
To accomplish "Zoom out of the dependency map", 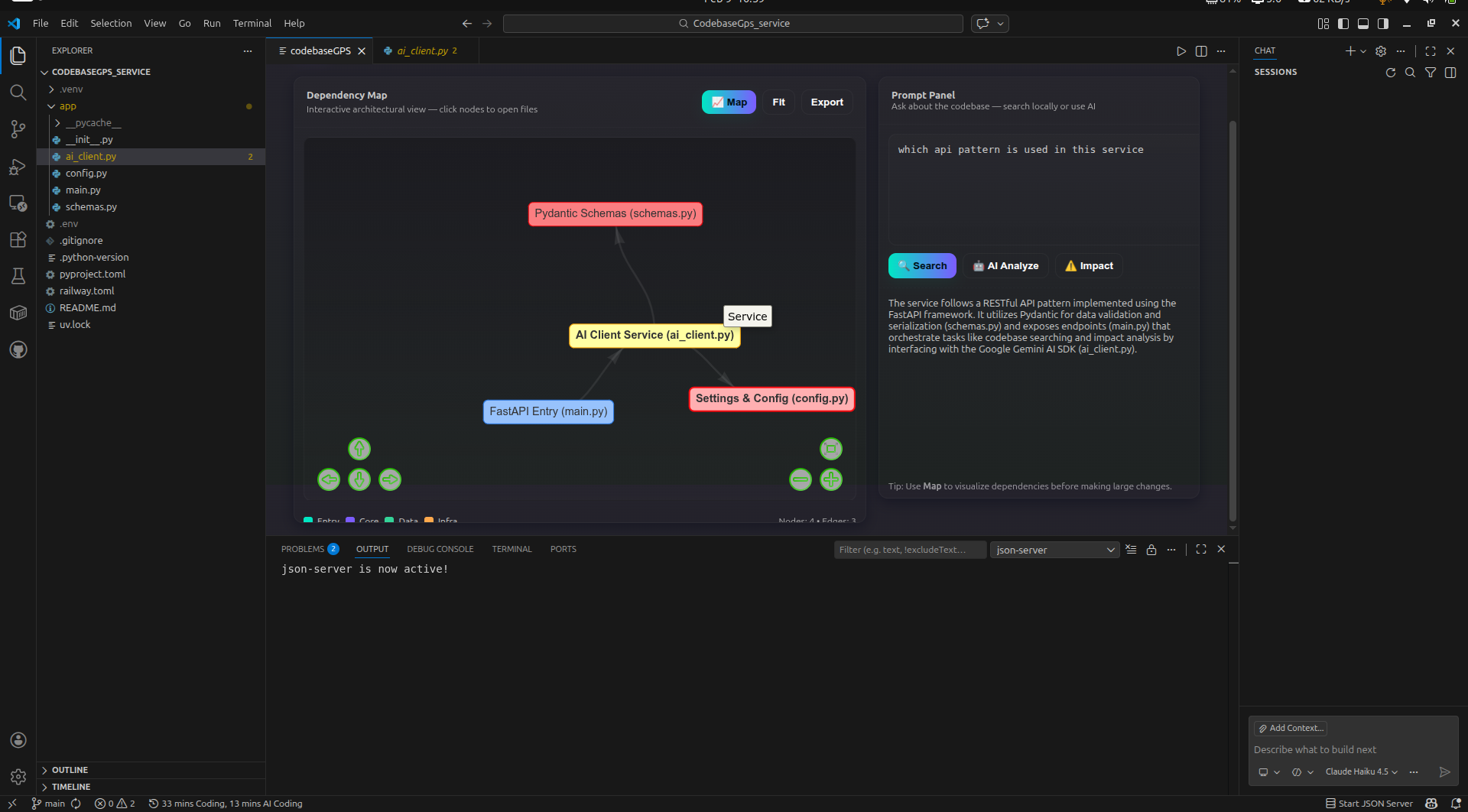I will (x=801, y=479).
